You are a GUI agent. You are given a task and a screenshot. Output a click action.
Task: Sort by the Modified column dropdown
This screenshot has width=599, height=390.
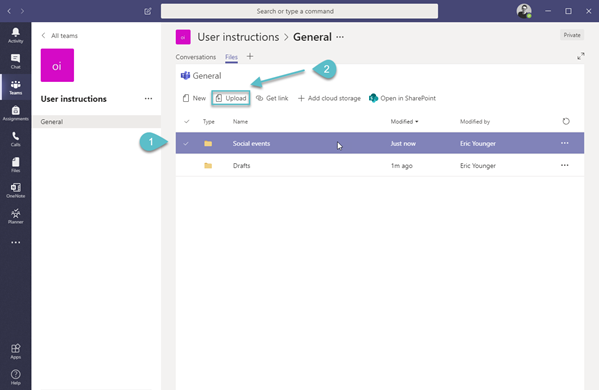tap(404, 121)
